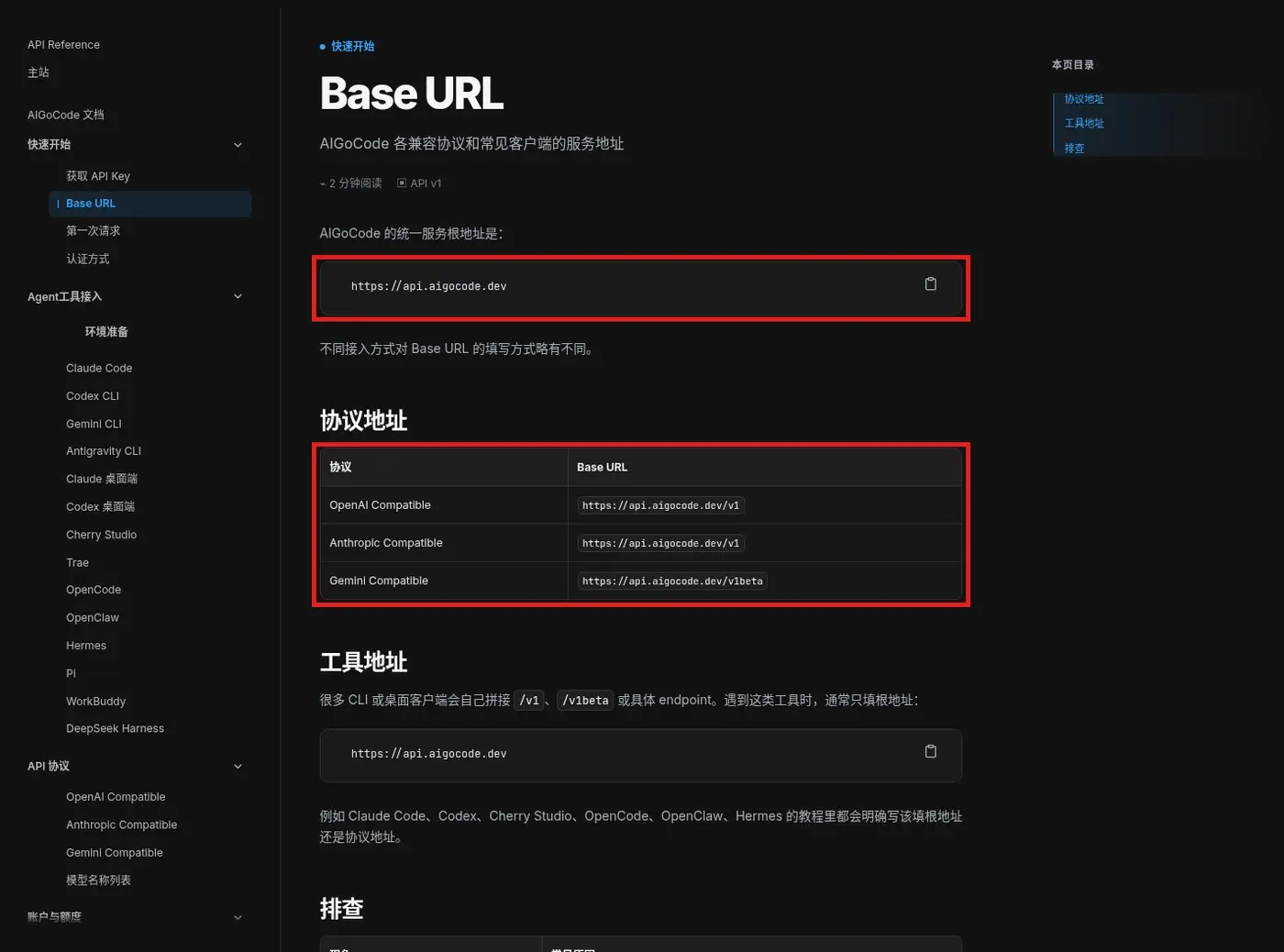This screenshot has height=952, width=1284.
Task: Copy the root URL in the first code block
Action: 930,284
